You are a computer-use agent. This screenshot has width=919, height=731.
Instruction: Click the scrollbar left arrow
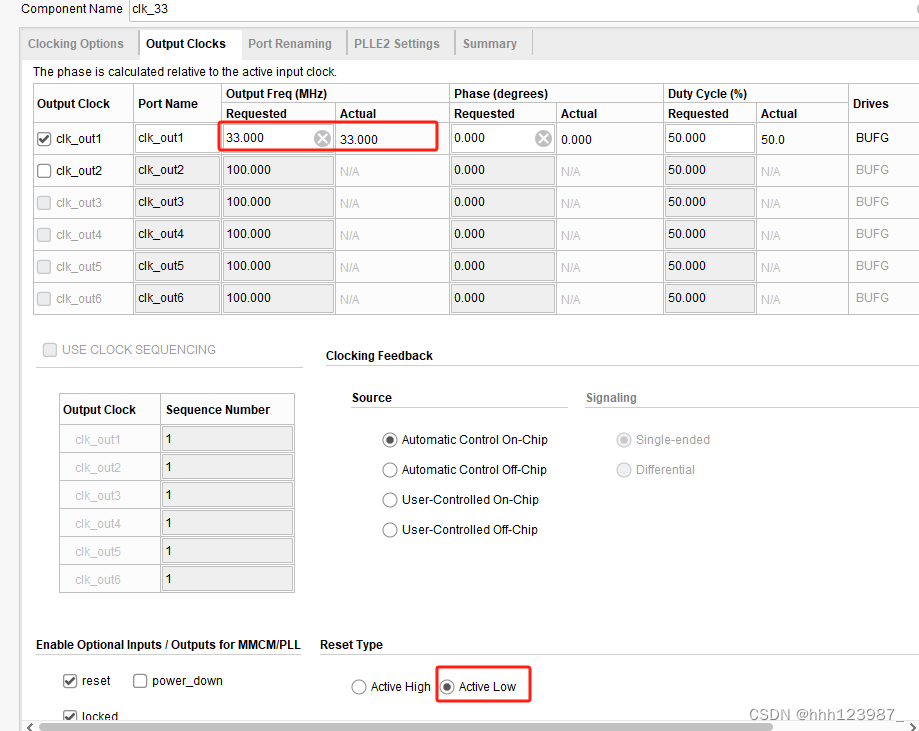29,727
